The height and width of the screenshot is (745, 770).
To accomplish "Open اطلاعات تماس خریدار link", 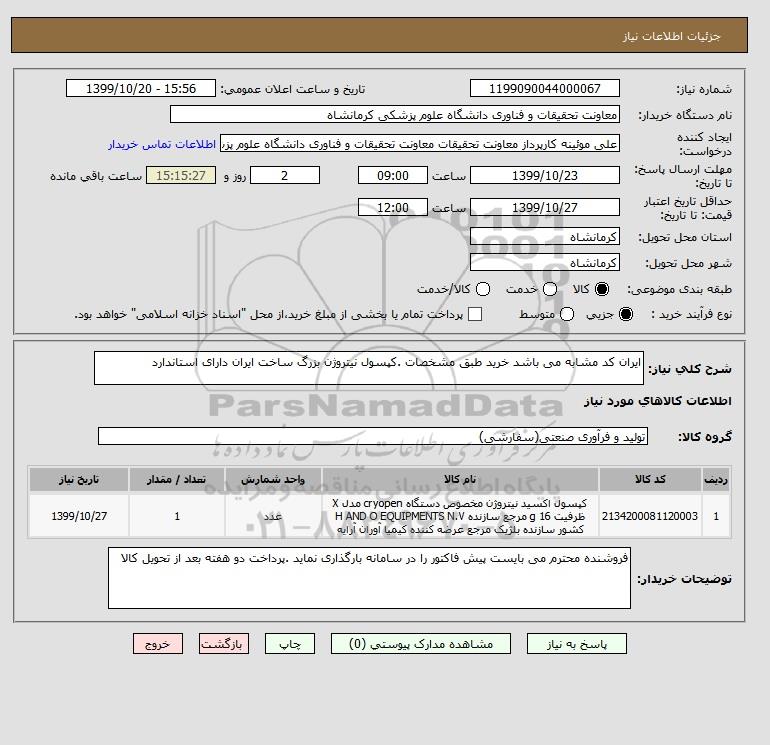I will [162, 144].
